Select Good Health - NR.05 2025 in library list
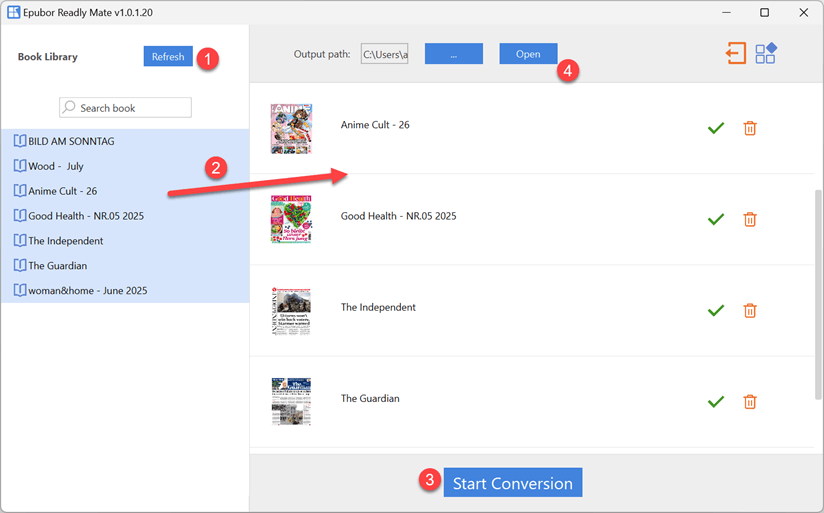This screenshot has width=824, height=513. click(x=125, y=216)
